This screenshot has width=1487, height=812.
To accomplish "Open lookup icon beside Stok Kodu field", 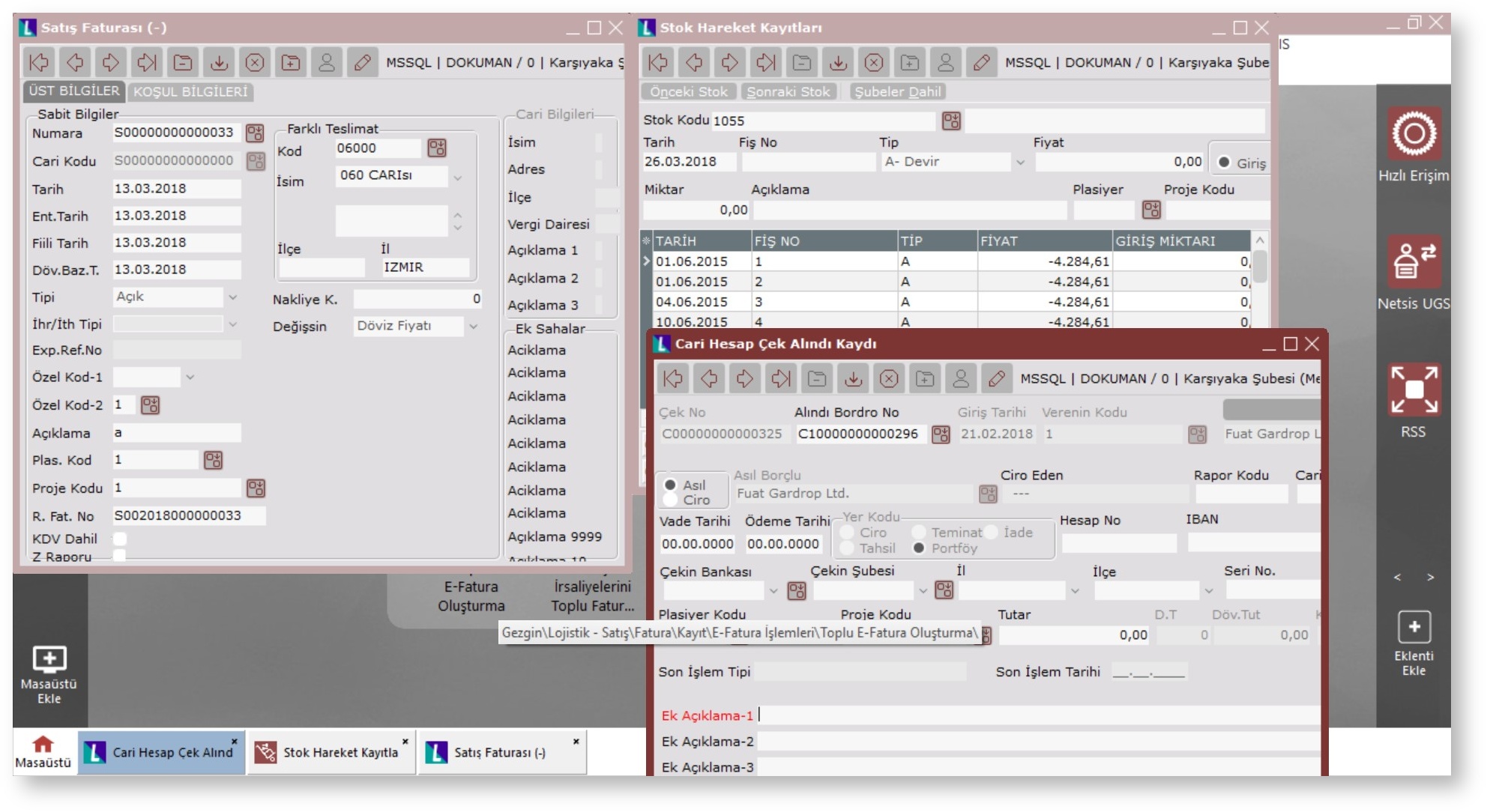I will 951,121.
